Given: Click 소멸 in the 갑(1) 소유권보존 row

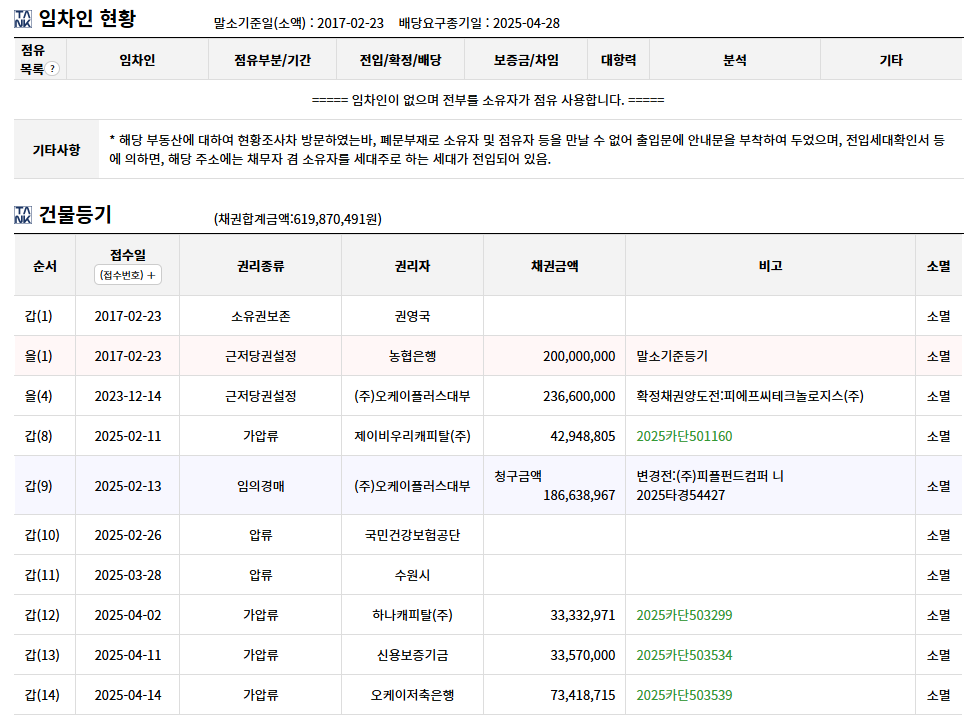Looking at the screenshot, I should pyautogui.click(x=939, y=316).
